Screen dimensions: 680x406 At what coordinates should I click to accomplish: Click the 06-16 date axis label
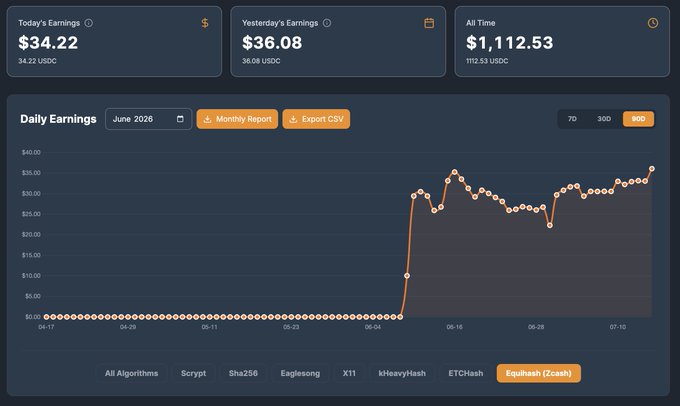(454, 327)
